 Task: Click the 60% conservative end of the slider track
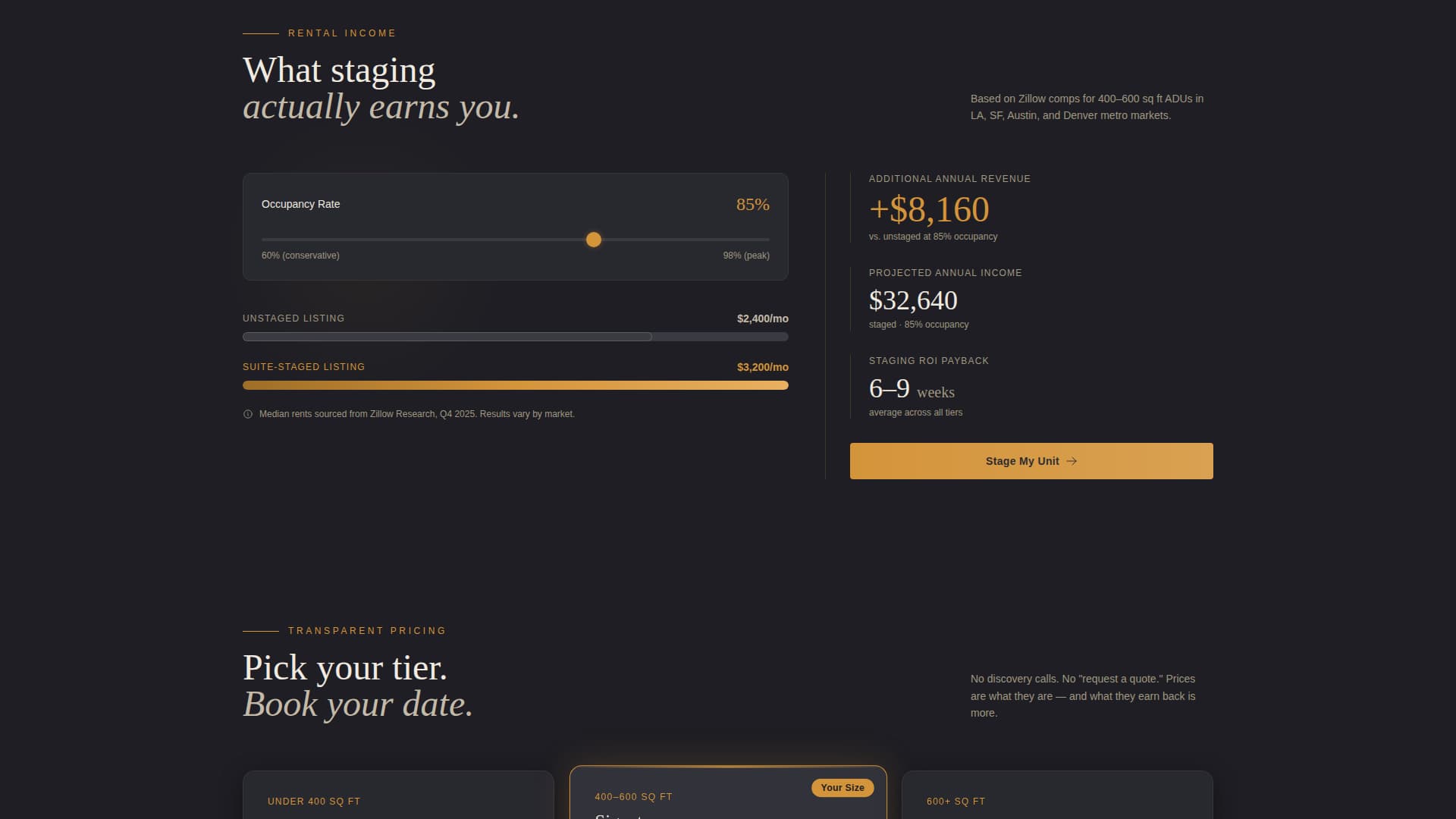pos(265,240)
